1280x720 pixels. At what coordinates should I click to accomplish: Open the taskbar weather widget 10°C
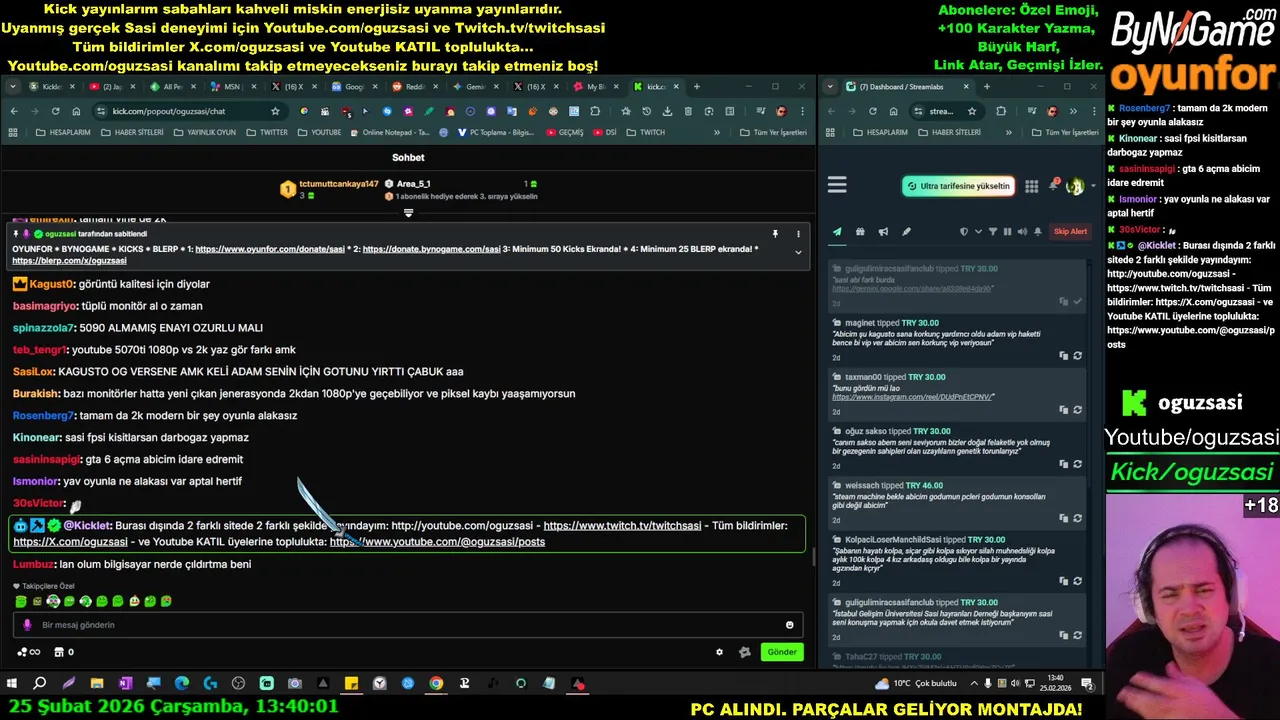tap(916, 684)
